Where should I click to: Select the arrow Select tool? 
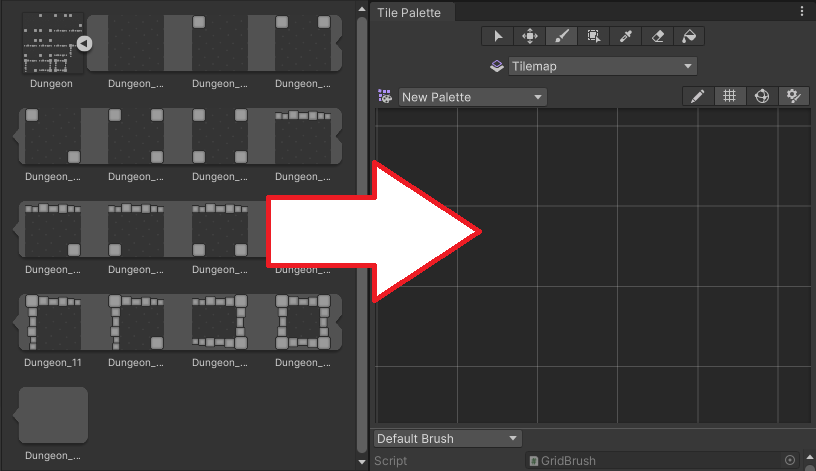click(497, 36)
